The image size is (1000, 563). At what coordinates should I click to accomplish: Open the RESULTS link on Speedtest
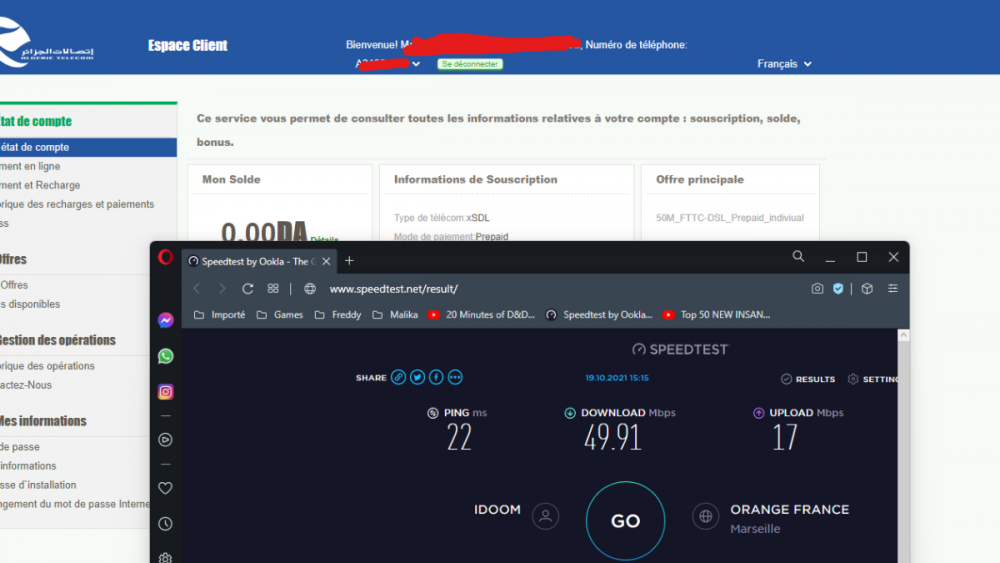coord(808,379)
